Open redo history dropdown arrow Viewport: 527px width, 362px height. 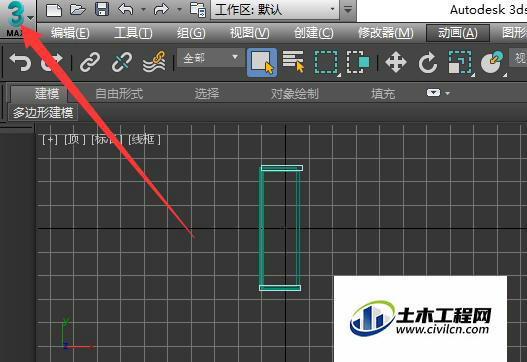pos(179,10)
